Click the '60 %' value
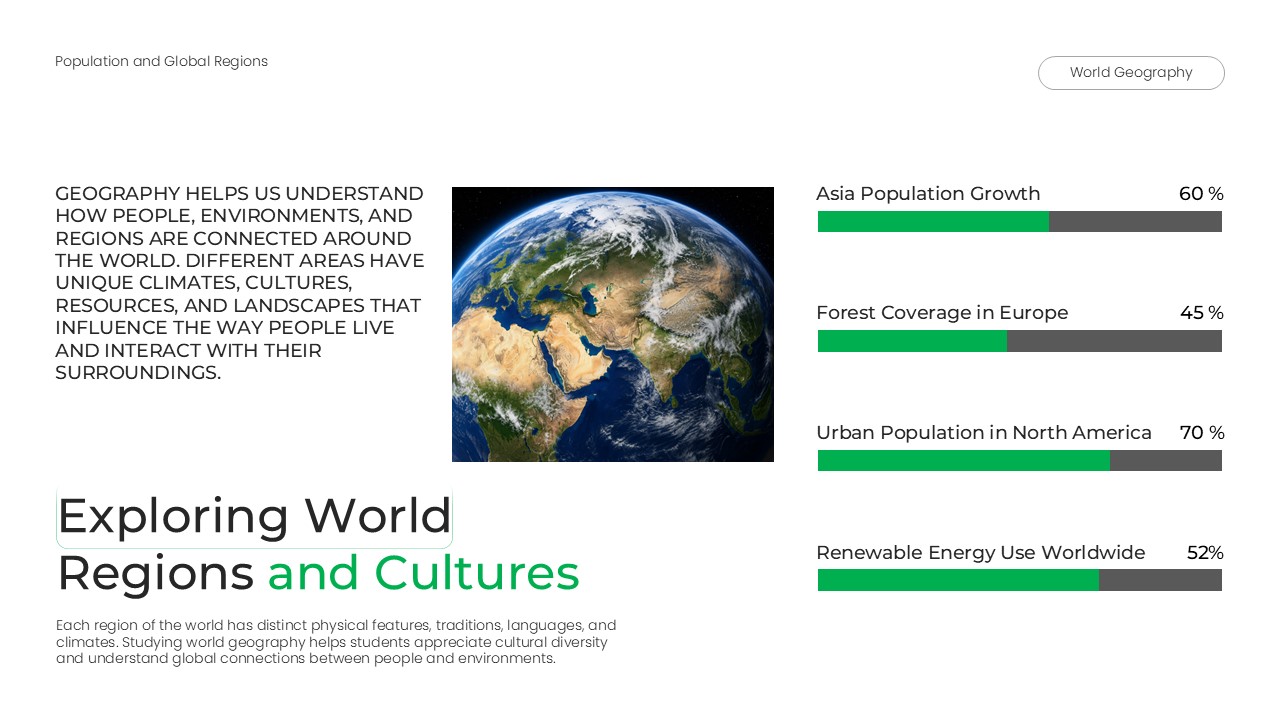Image resolution: width=1280 pixels, height=720 pixels. 1201,194
